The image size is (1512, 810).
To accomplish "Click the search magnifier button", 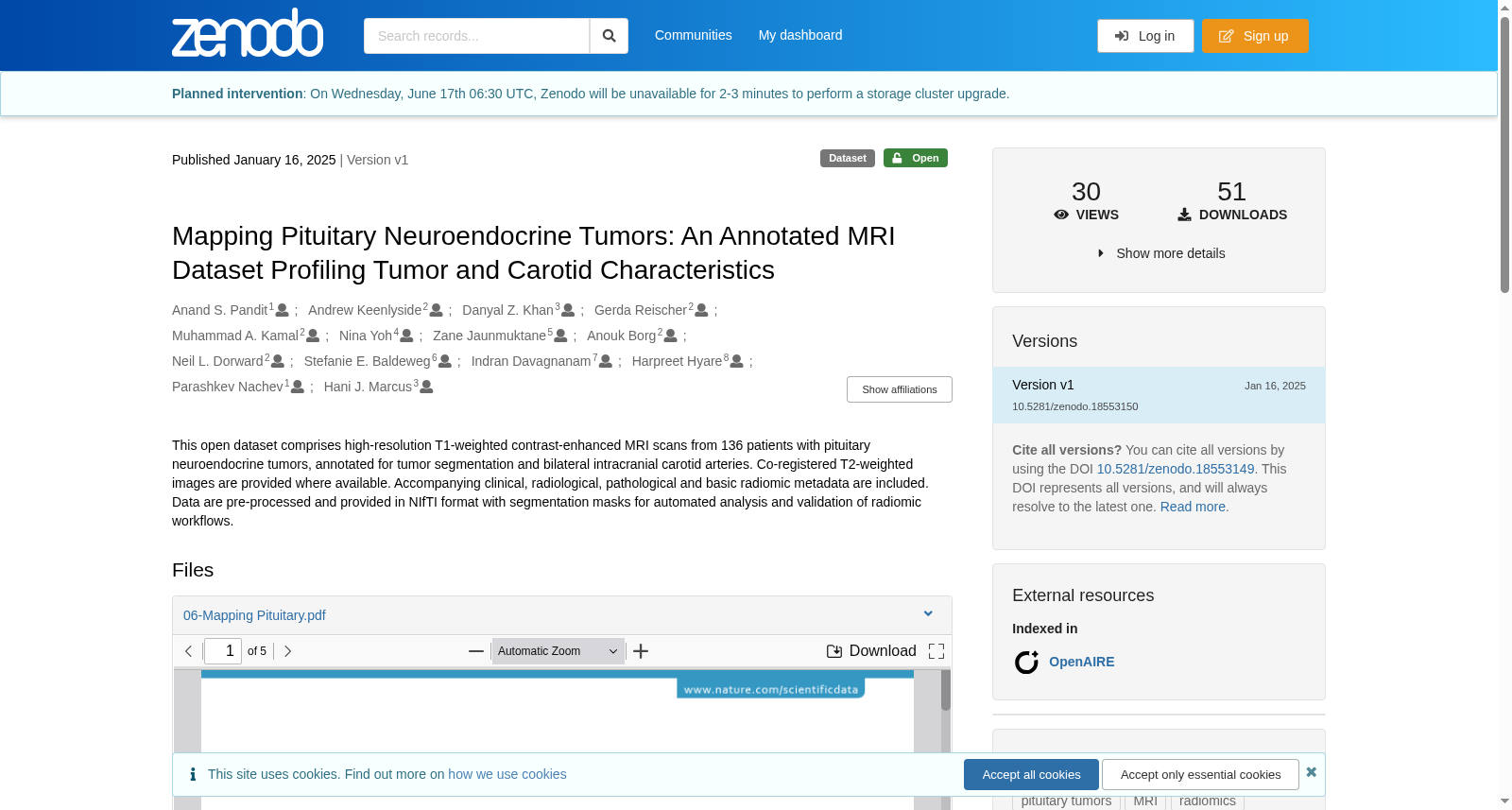I will [x=609, y=36].
